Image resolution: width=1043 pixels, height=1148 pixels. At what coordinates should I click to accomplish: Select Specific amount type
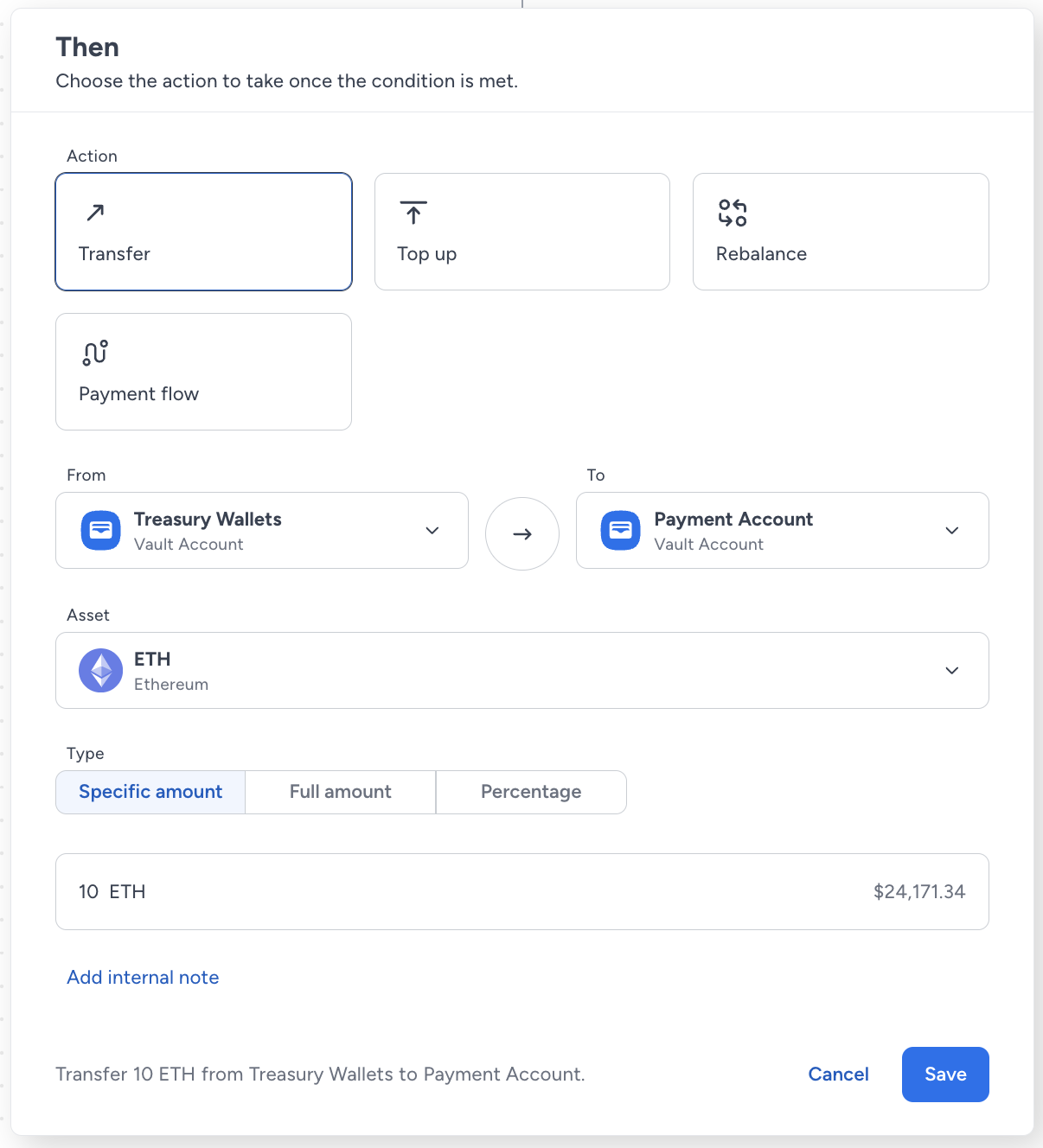pos(150,792)
